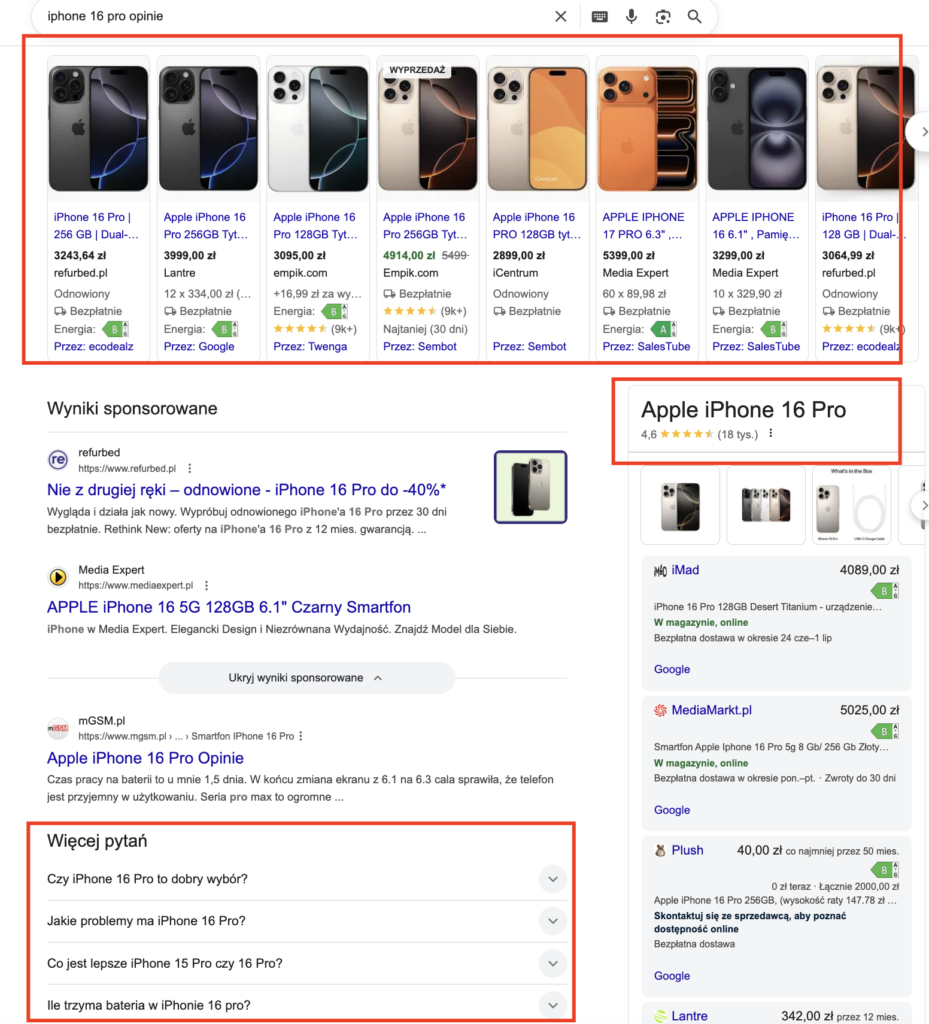Click white iPhone image on empik.com 3095,00 zł card
This screenshot has height=1024, width=929.
point(318,129)
